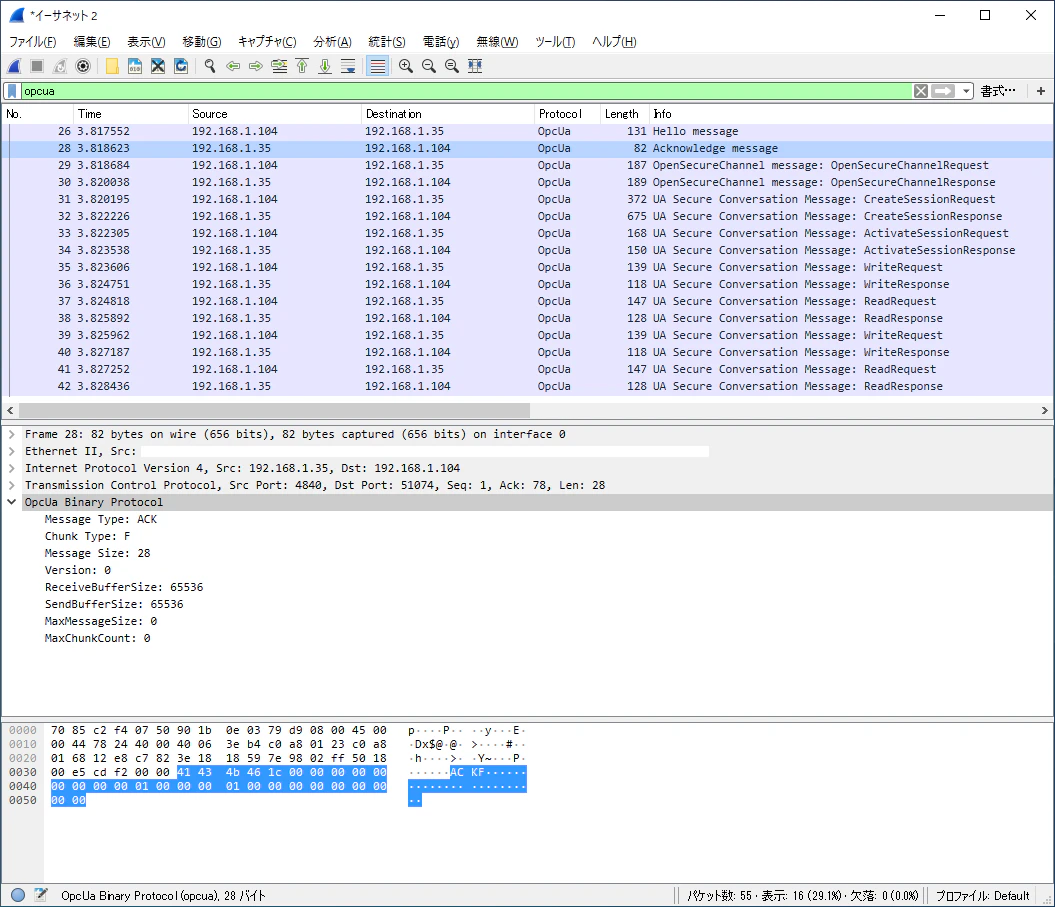Open the ファイル(F) menu
Image resolution: width=1055 pixels, height=907 pixels.
coord(32,42)
